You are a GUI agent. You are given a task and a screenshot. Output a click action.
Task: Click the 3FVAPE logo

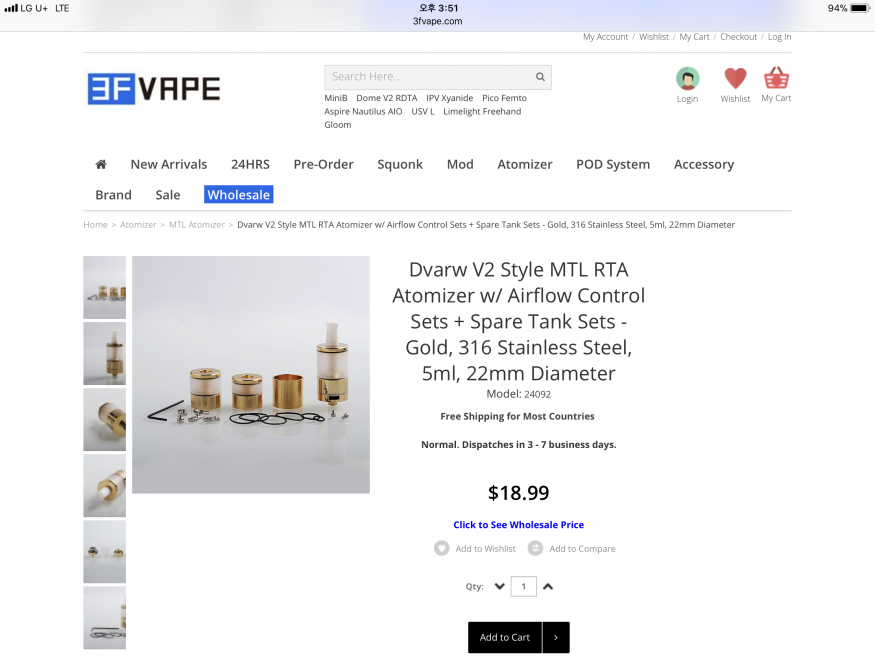point(154,88)
